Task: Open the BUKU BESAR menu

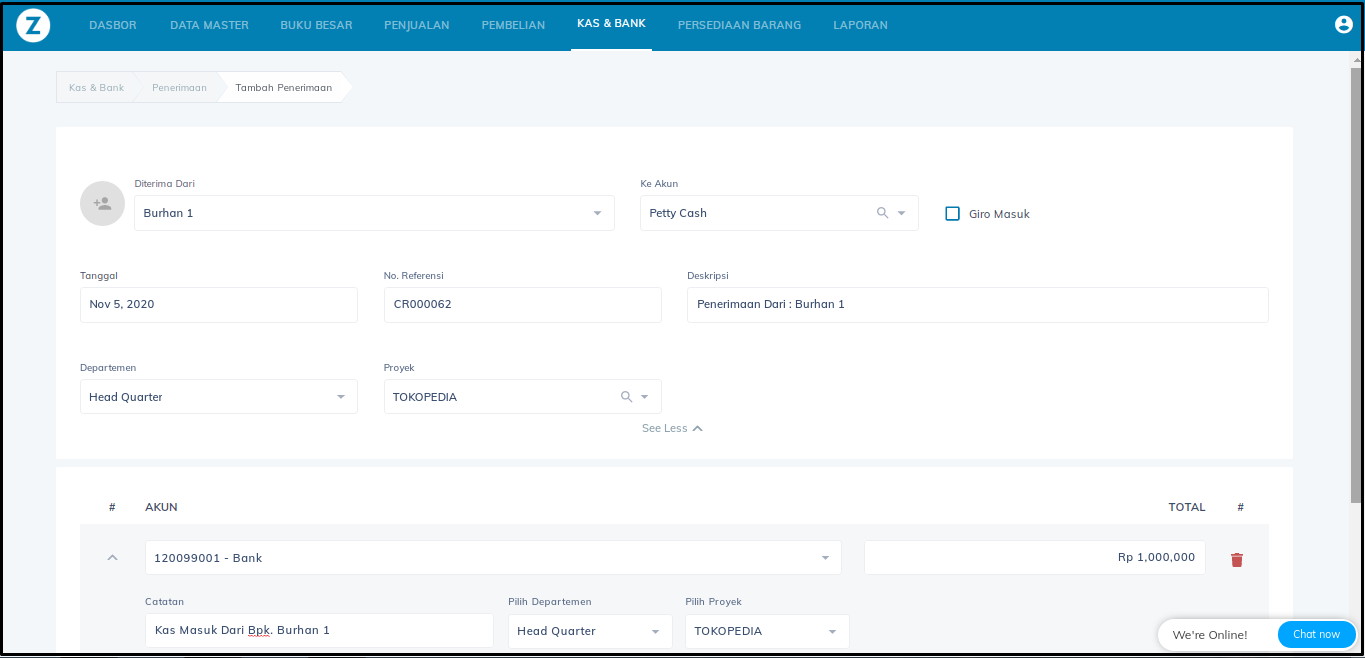Action: (316, 25)
